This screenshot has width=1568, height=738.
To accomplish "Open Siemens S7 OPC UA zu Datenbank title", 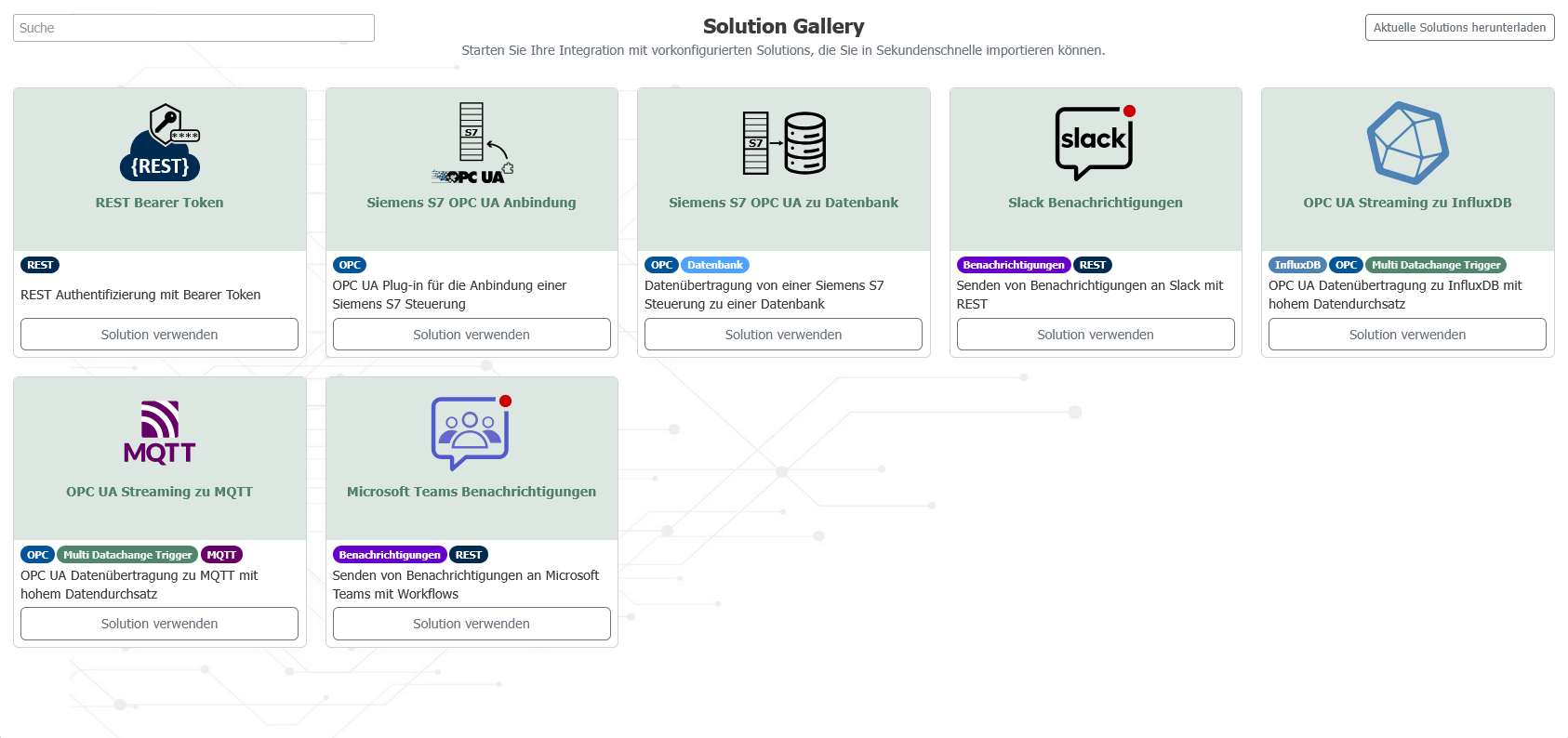I will [x=783, y=203].
